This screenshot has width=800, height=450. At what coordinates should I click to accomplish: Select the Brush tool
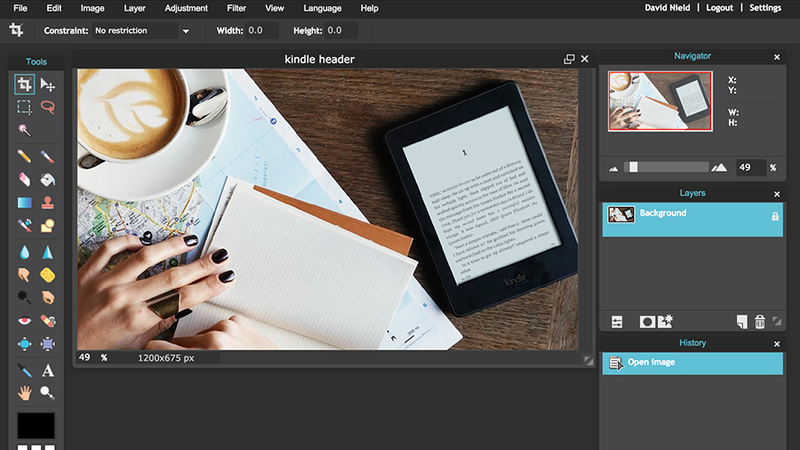[x=47, y=156]
